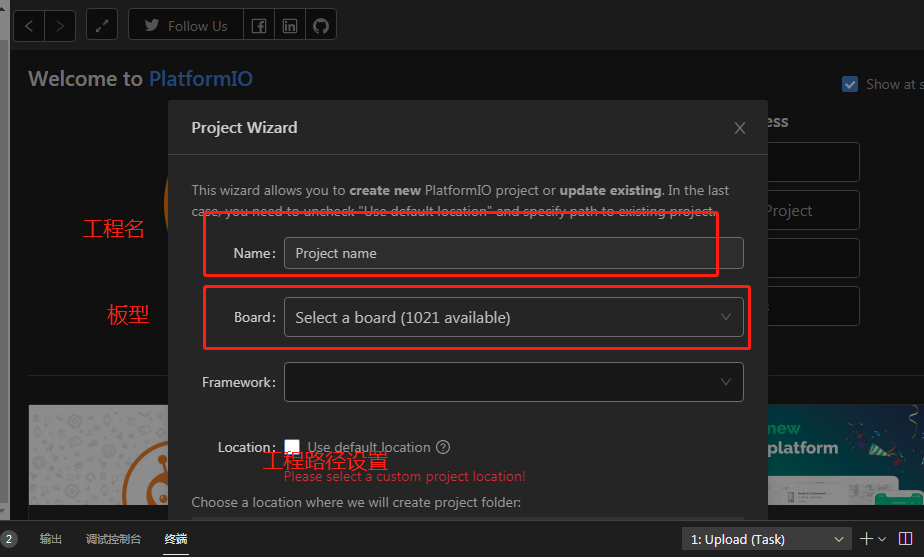Click the Project name input field
Image resolution: width=924 pixels, height=557 pixels.
[x=513, y=253]
